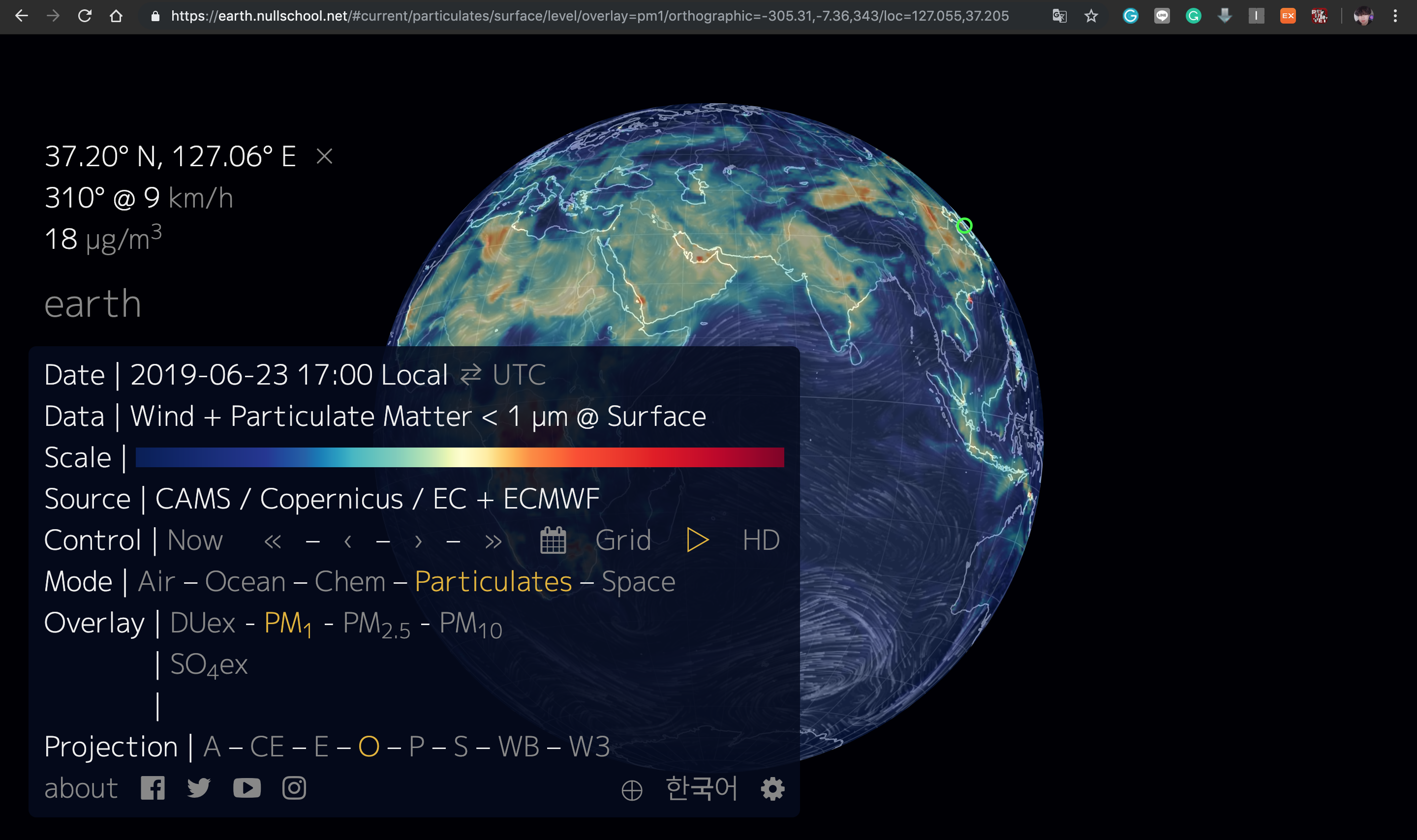Click the particulate color scale bar
Screen dimensions: 1417x840
pyautogui.click(x=459, y=457)
